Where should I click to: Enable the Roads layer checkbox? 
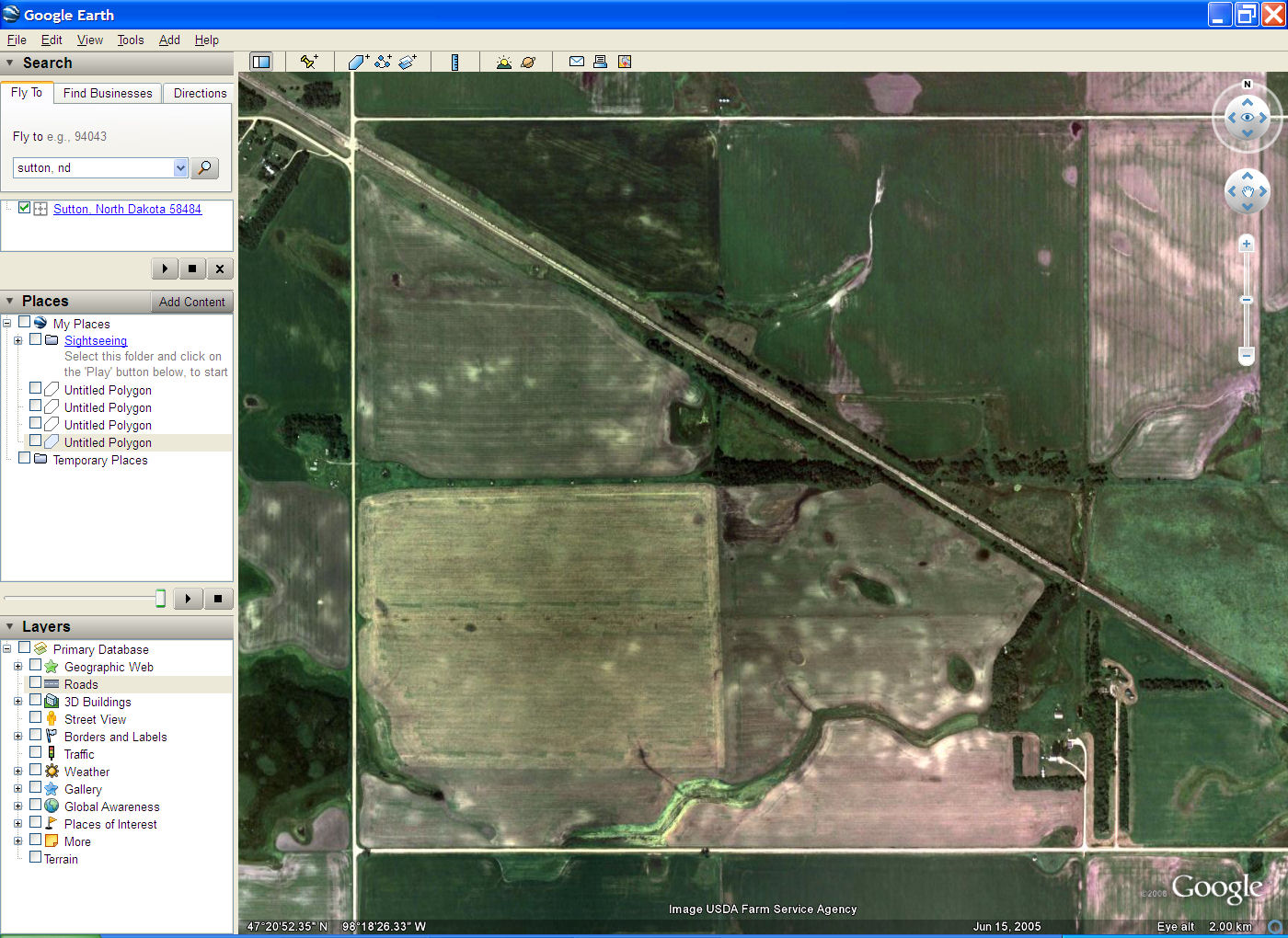(x=36, y=683)
